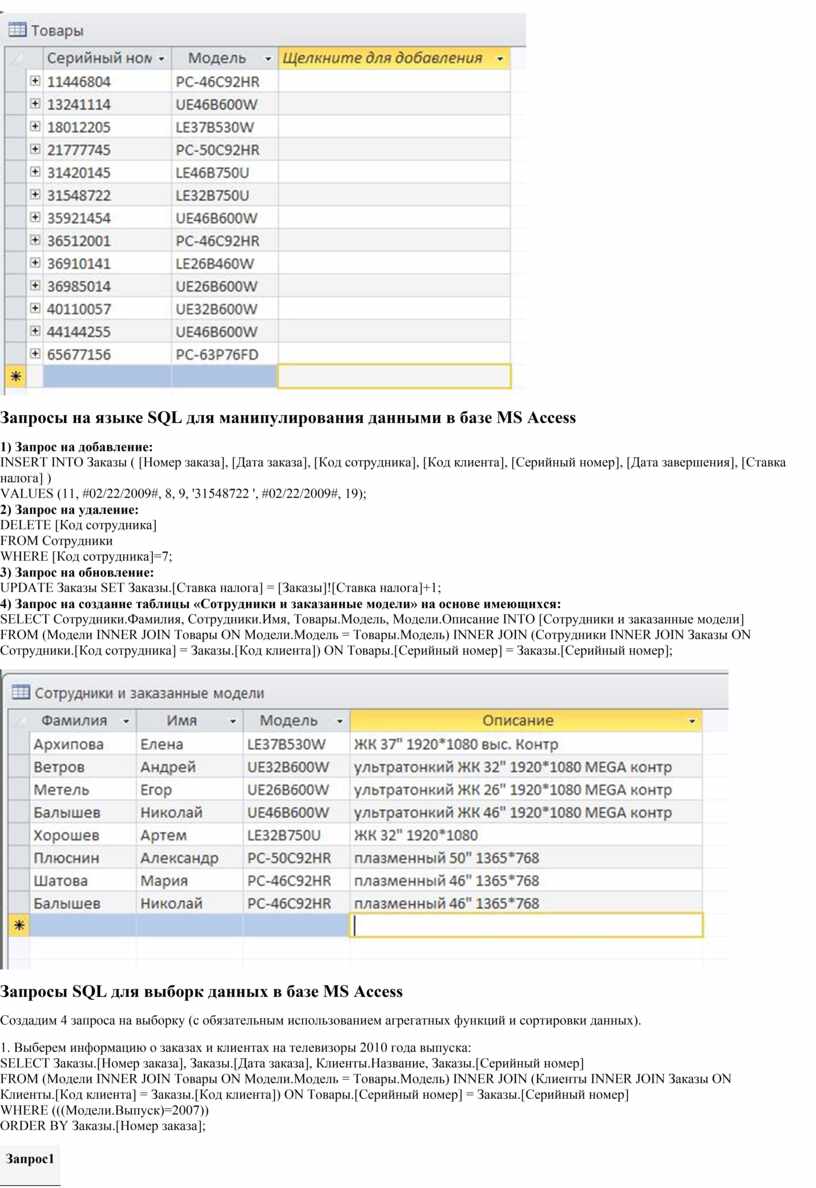Expand the record with serial 65677156
Image resolution: width=816 pixels, height=1188 pixels.
35,353
